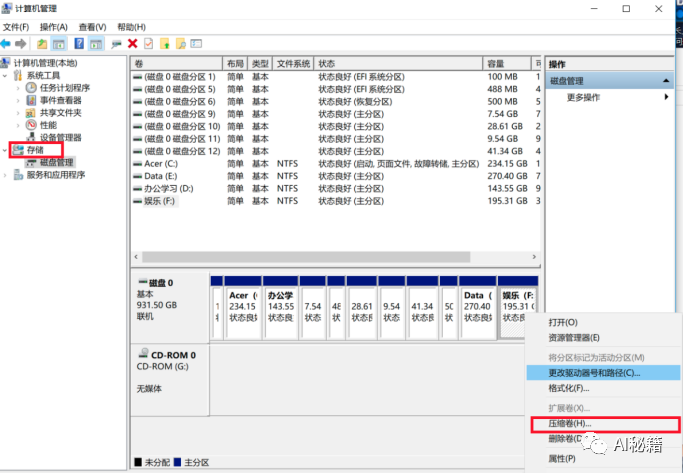This screenshot has width=684, height=474.
Task: Choose 属性(P) from context menu
Action: point(603,459)
